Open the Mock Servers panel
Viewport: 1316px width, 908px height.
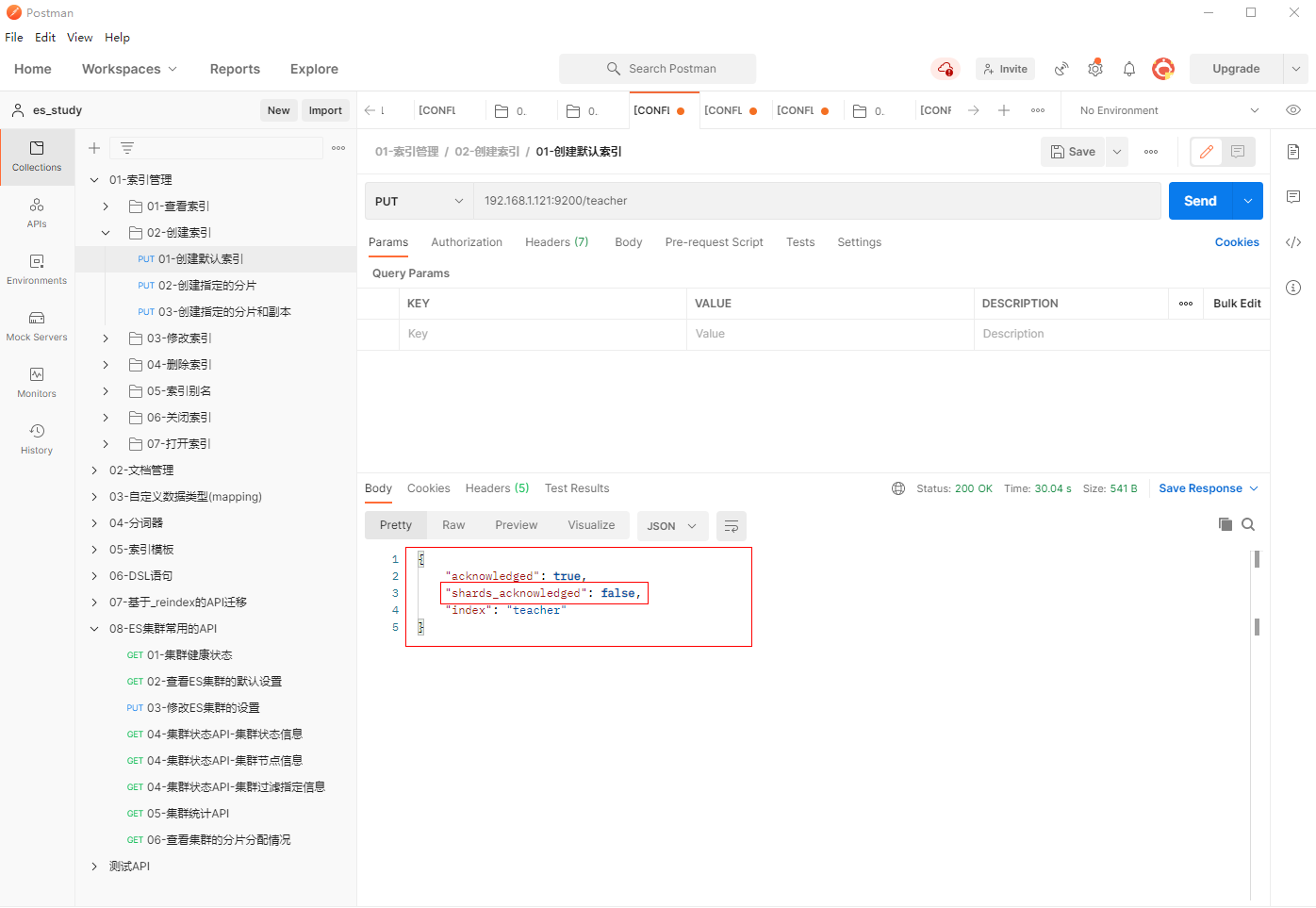37,325
